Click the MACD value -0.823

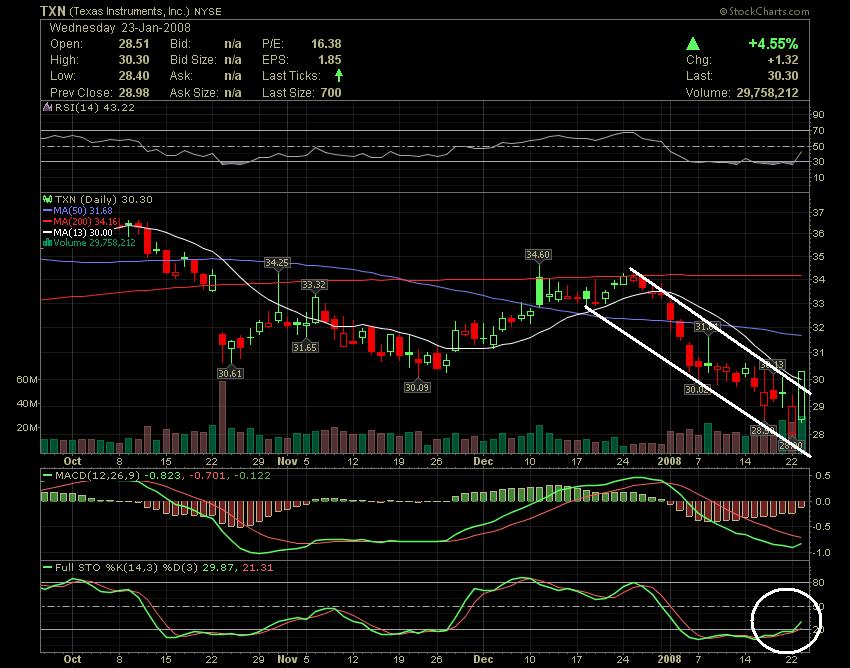[160, 476]
